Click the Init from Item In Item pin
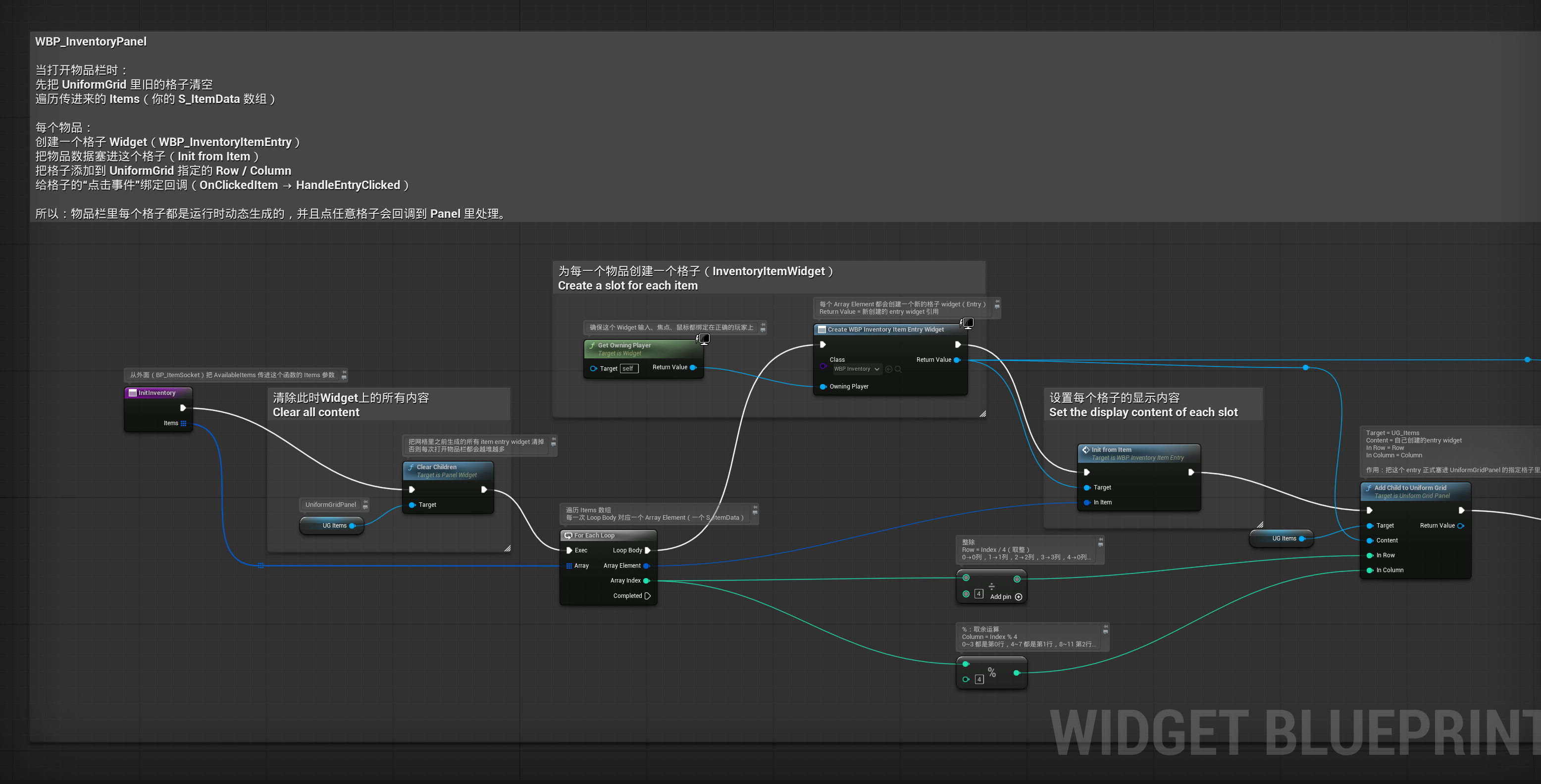1541x784 pixels. [x=1087, y=502]
